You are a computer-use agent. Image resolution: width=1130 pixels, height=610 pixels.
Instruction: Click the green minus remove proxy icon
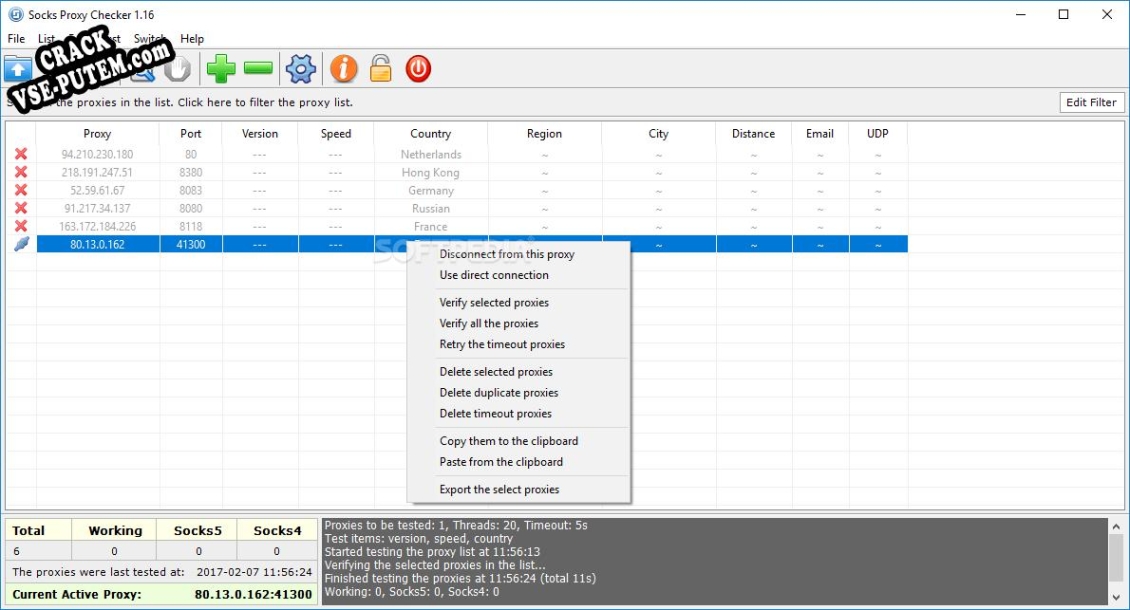[x=258, y=68]
